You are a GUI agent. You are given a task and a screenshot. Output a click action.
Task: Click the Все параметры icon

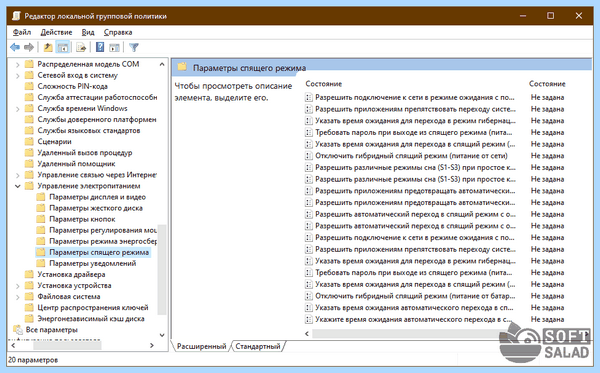click(x=18, y=330)
